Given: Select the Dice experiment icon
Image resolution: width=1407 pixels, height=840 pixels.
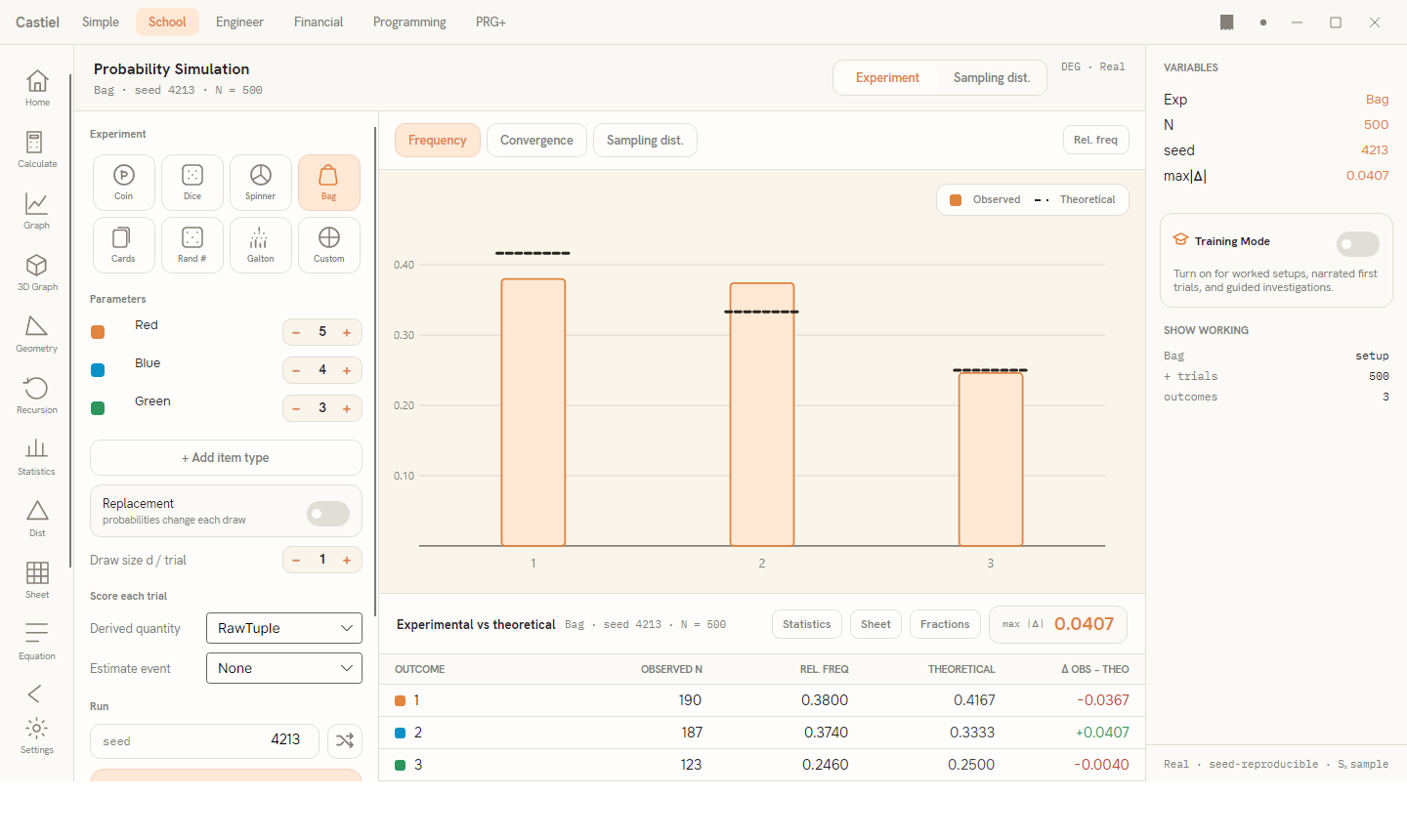Looking at the screenshot, I should coord(192,183).
